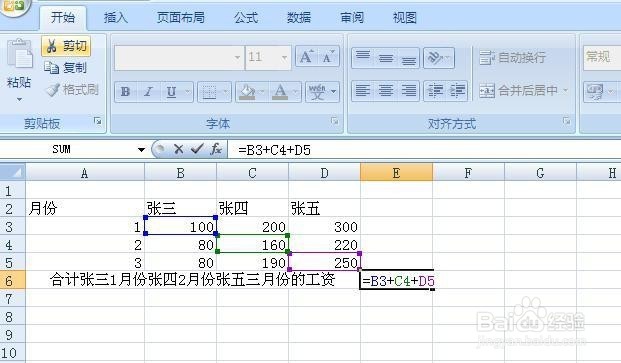The image size is (621, 363).
Task: Click cell containing 张四
Action: point(253,208)
